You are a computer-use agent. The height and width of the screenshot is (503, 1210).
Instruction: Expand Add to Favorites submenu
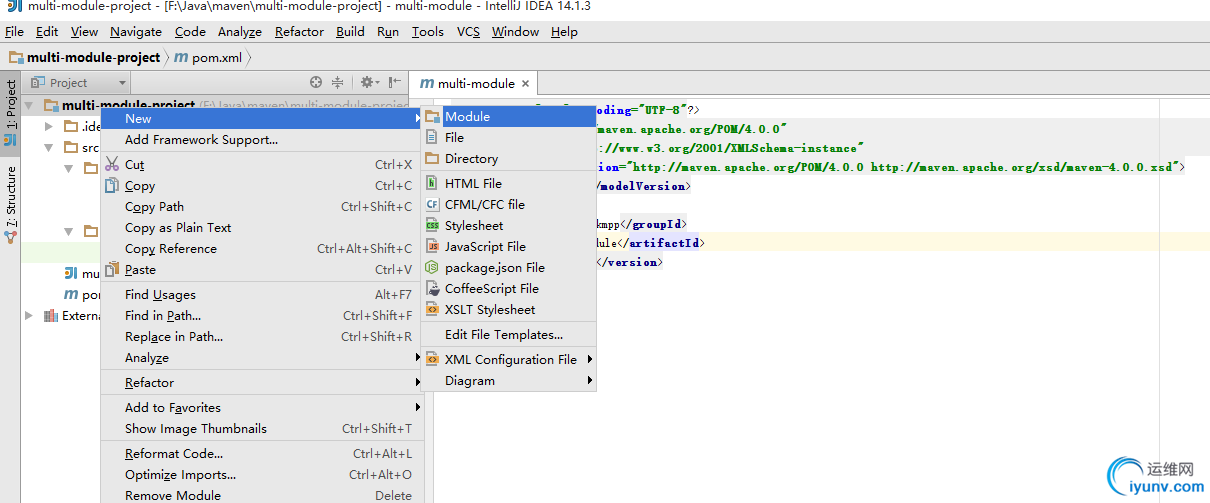click(262, 407)
